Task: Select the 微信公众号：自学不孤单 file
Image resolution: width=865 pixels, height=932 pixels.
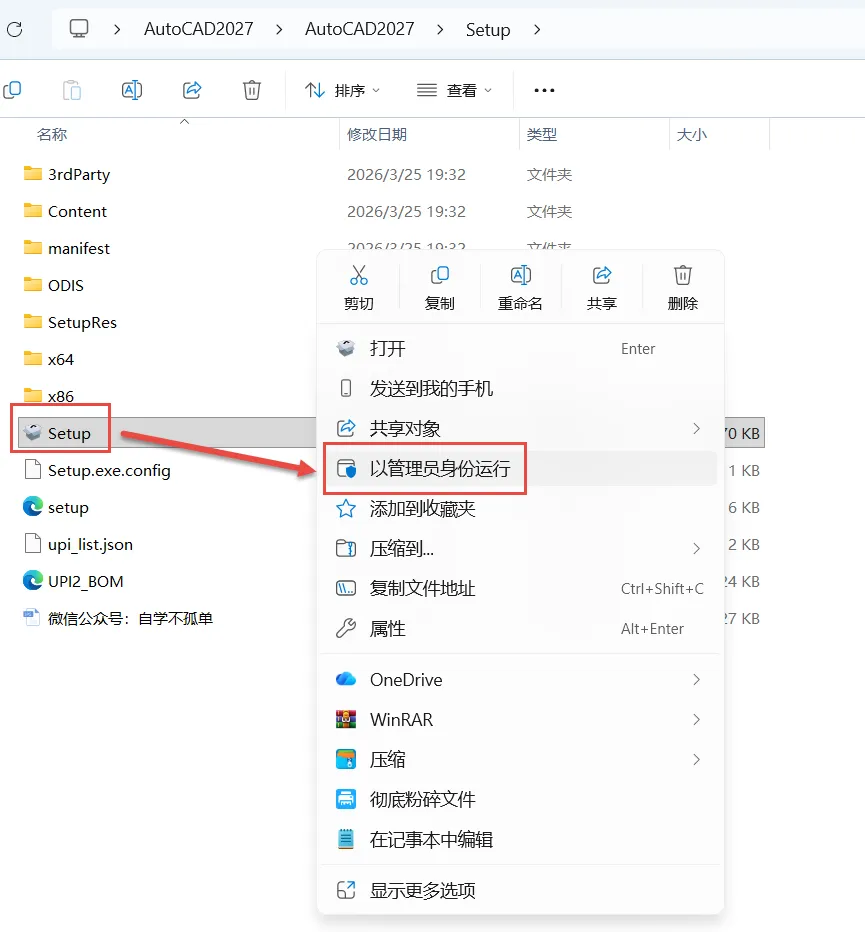Action: coord(118,618)
